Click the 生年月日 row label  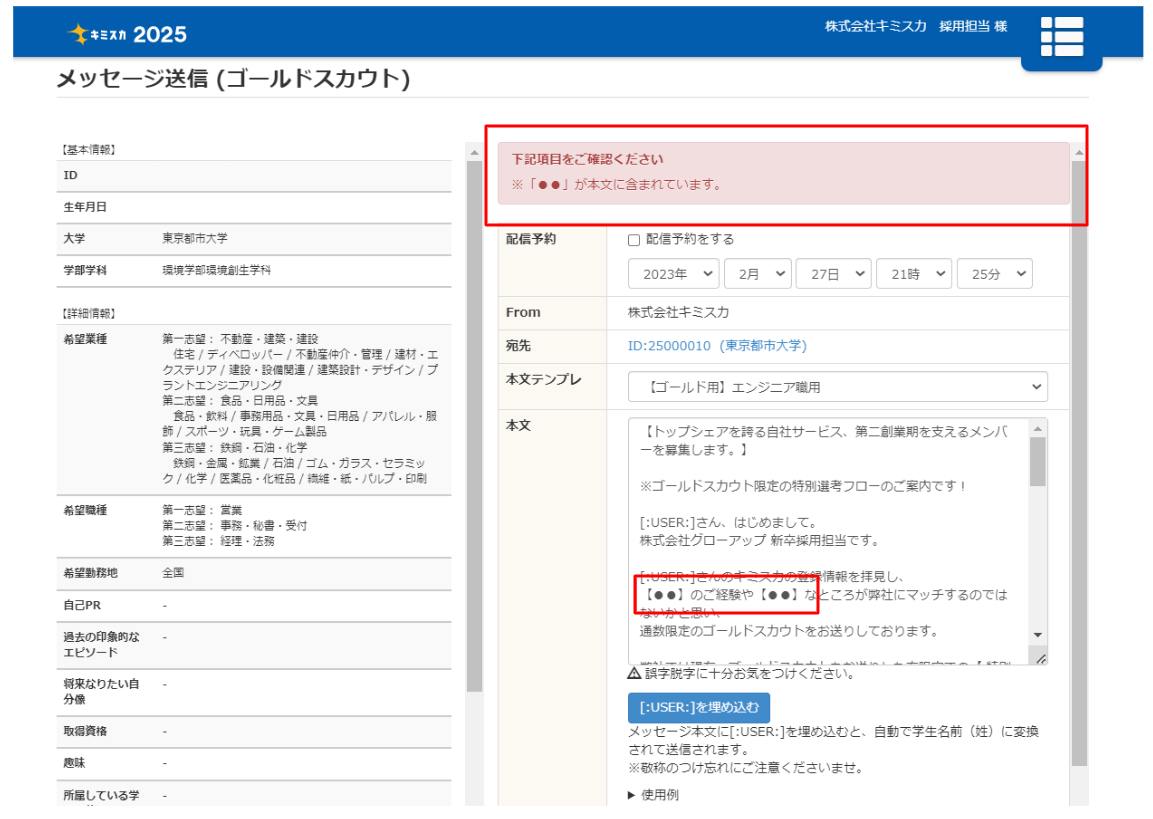click(85, 207)
